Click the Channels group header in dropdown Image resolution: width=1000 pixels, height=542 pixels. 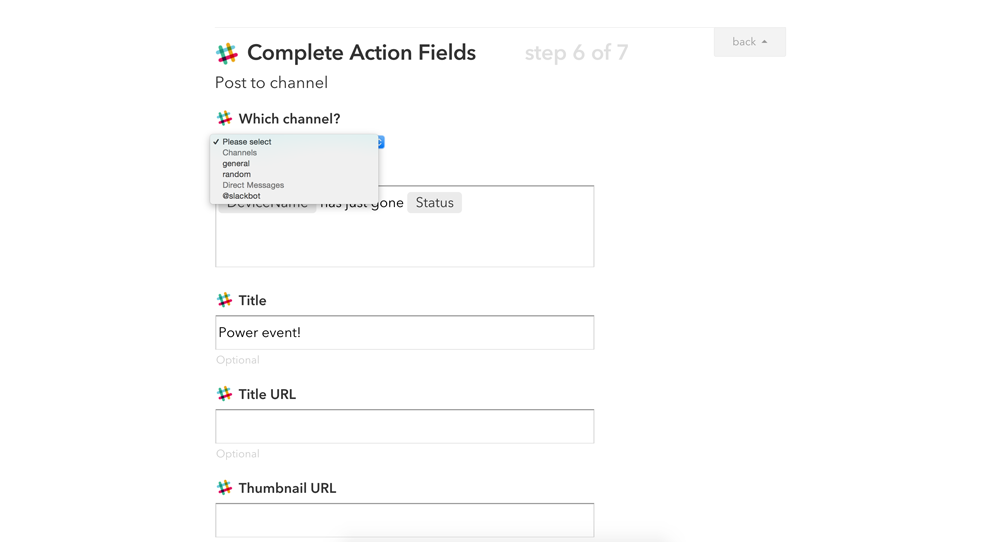tap(240, 153)
